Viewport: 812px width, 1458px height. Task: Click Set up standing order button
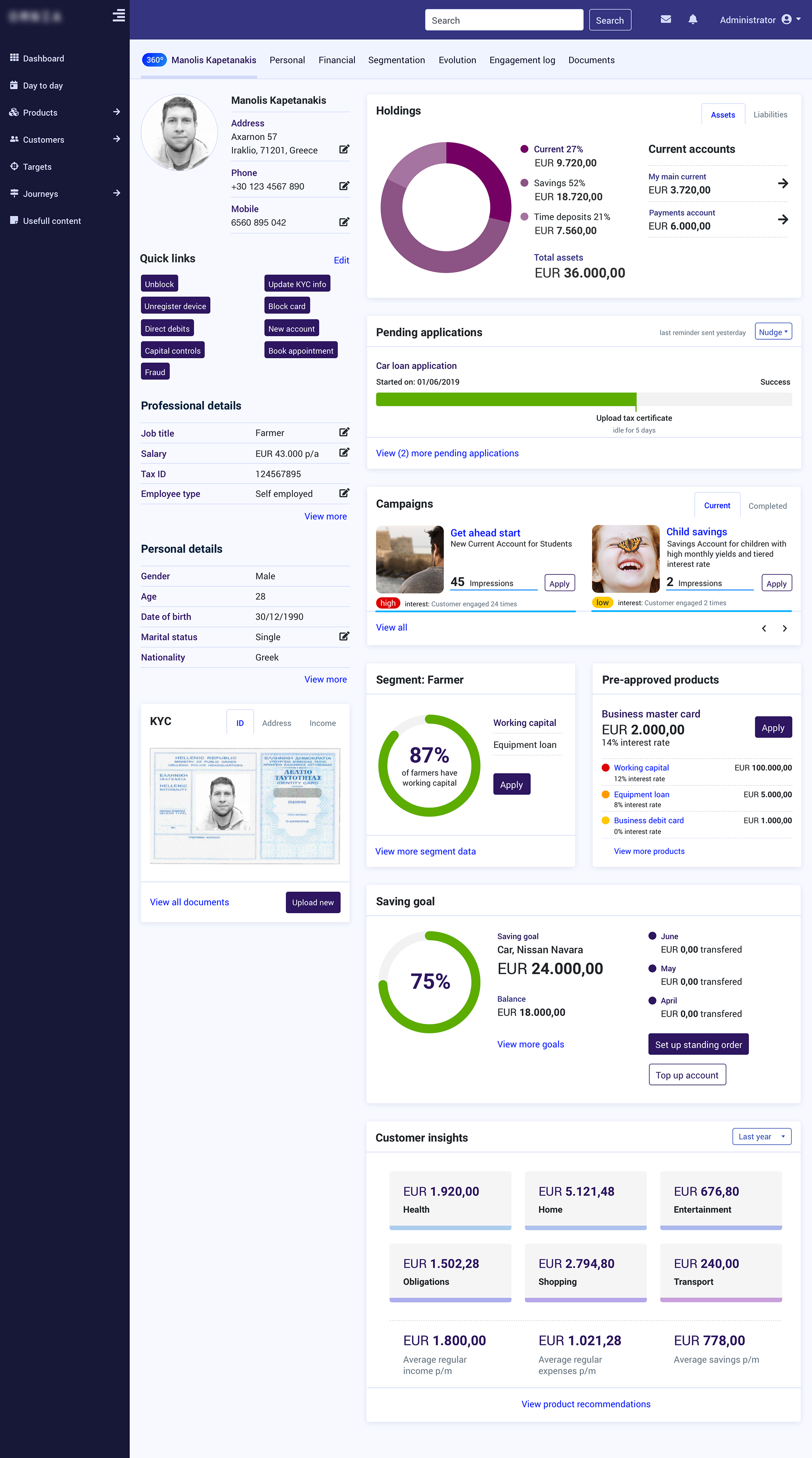tap(698, 1044)
